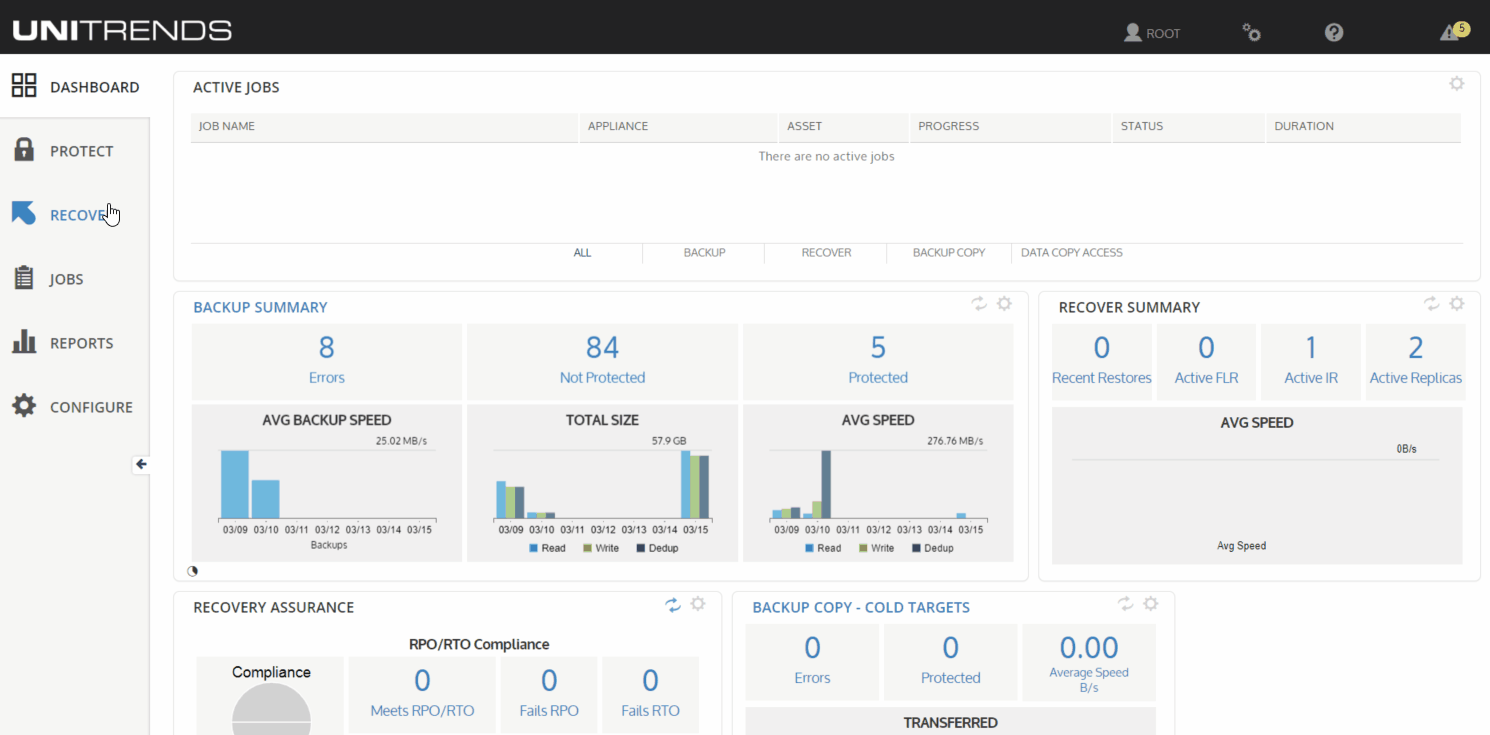
Task: Collapse the sidebar with the arrow button
Action: coord(141,464)
